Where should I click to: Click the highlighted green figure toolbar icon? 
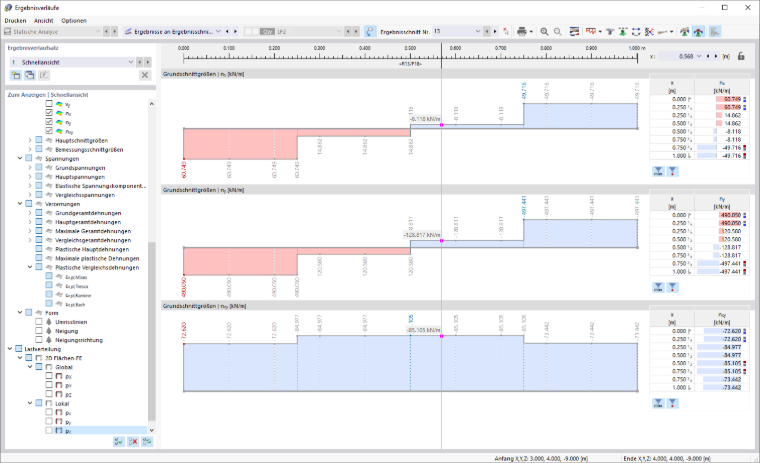point(698,32)
